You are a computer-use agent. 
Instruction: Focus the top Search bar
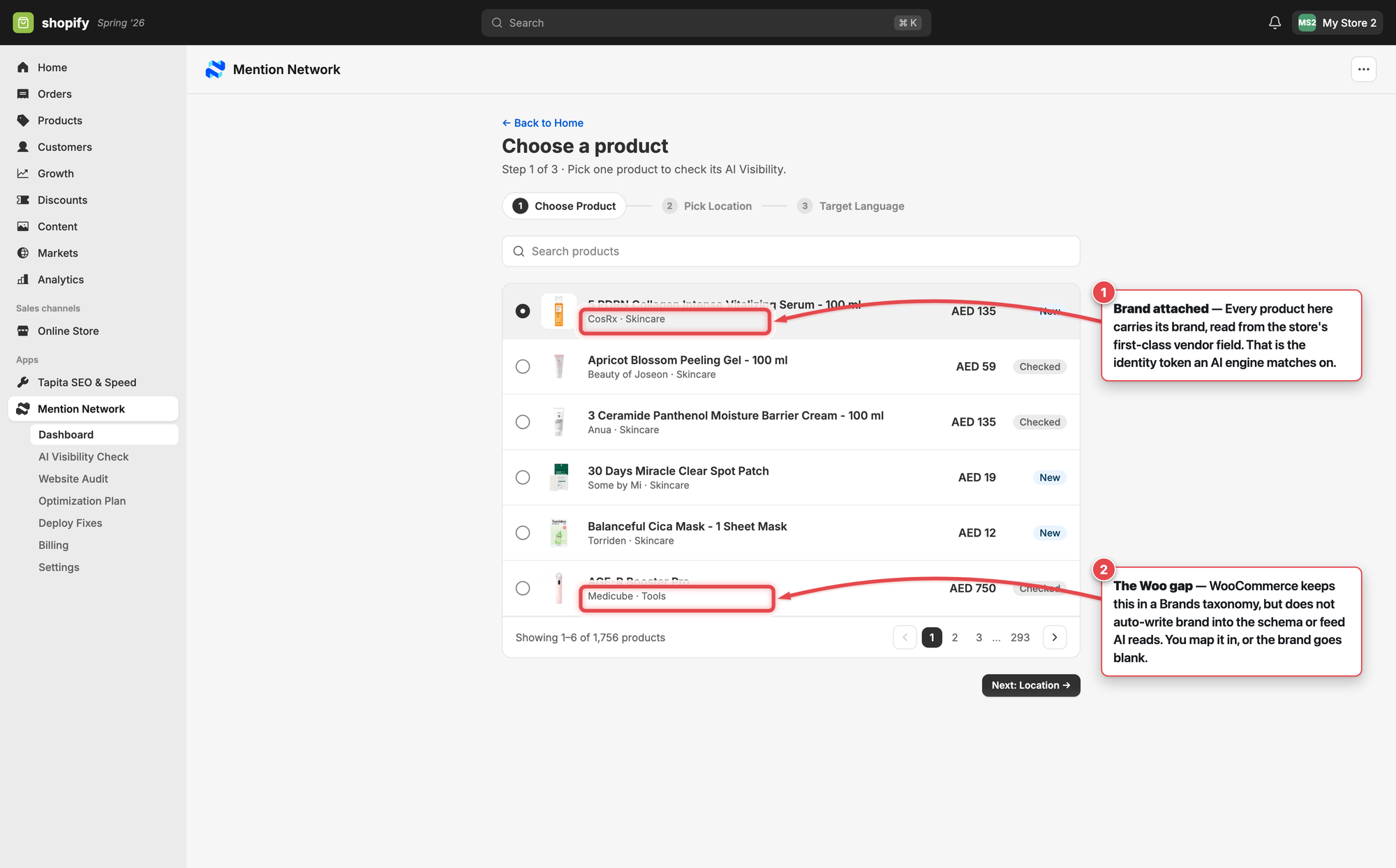coord(706,23)
